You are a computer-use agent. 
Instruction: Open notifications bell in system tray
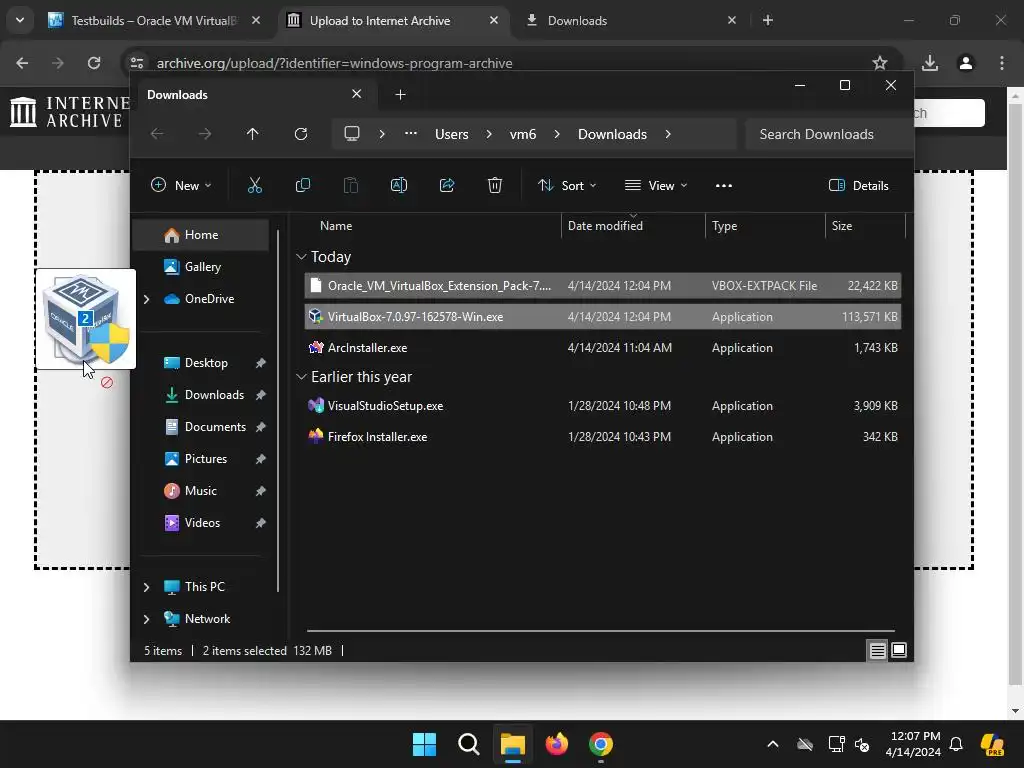click(956, 744)
